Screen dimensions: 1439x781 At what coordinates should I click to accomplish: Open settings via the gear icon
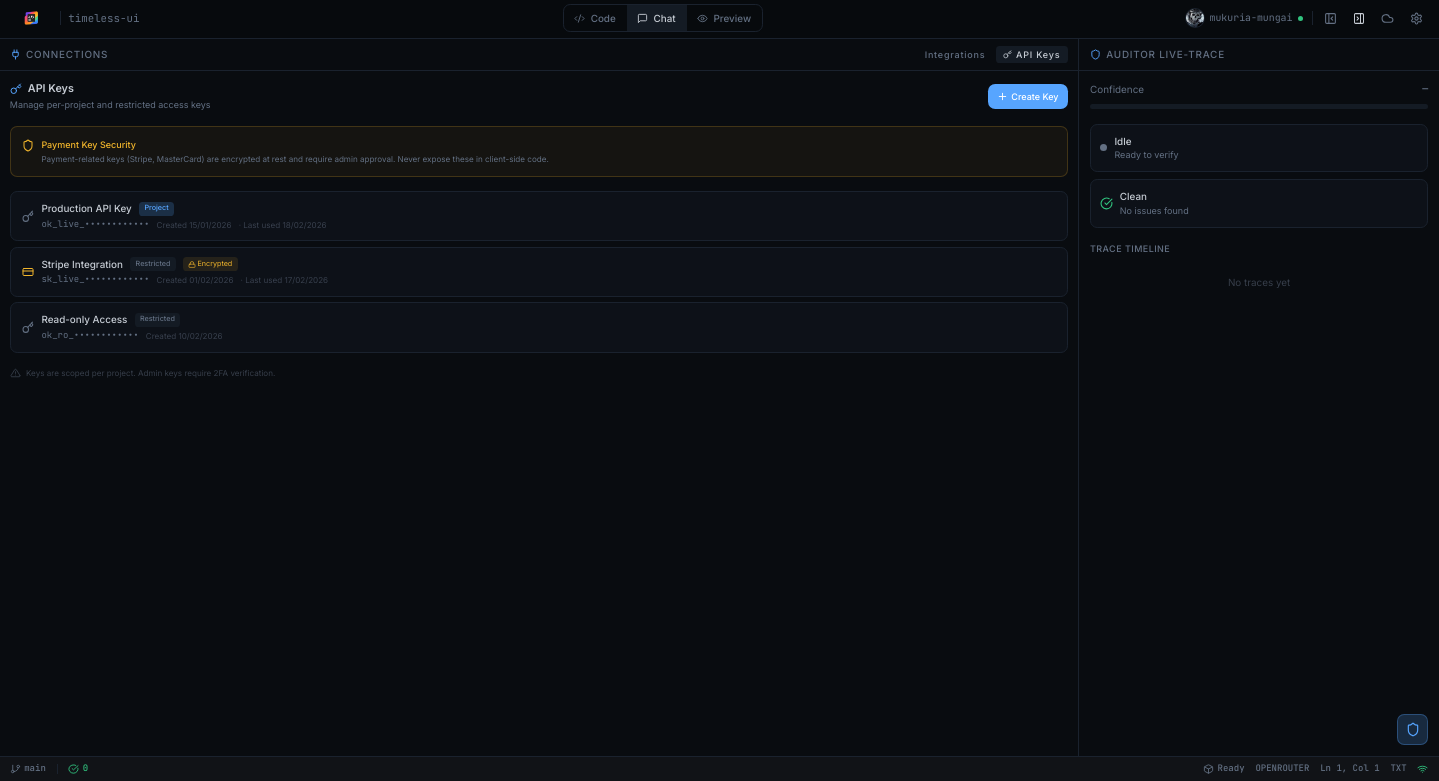tap(1416, 18)
